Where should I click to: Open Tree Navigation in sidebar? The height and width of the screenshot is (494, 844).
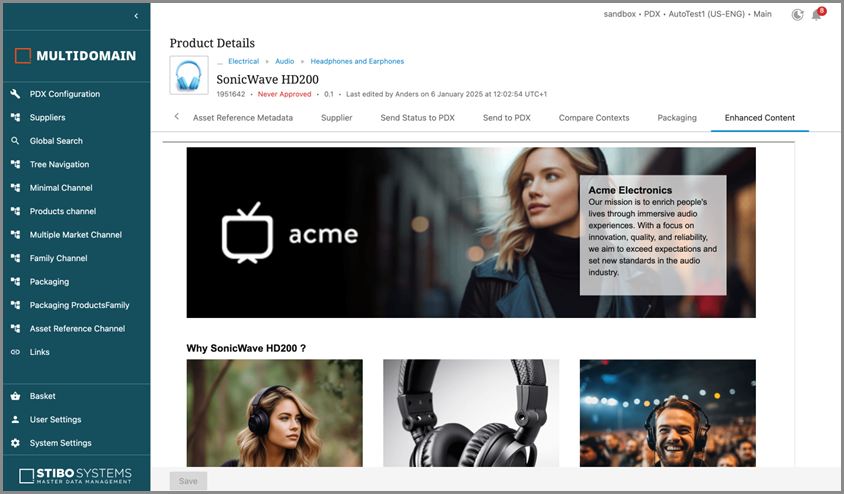(59, 164)
